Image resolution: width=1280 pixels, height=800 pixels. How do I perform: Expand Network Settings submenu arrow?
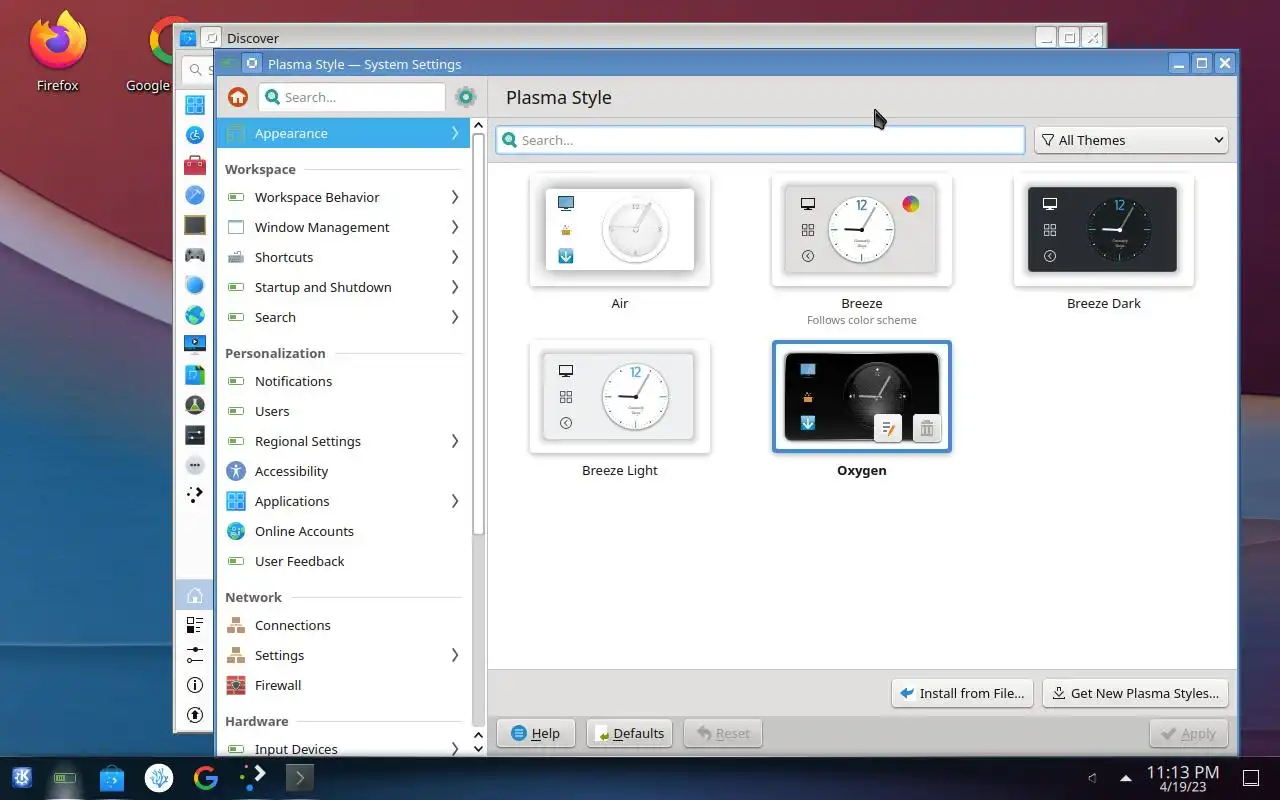[x=455, y=655]
